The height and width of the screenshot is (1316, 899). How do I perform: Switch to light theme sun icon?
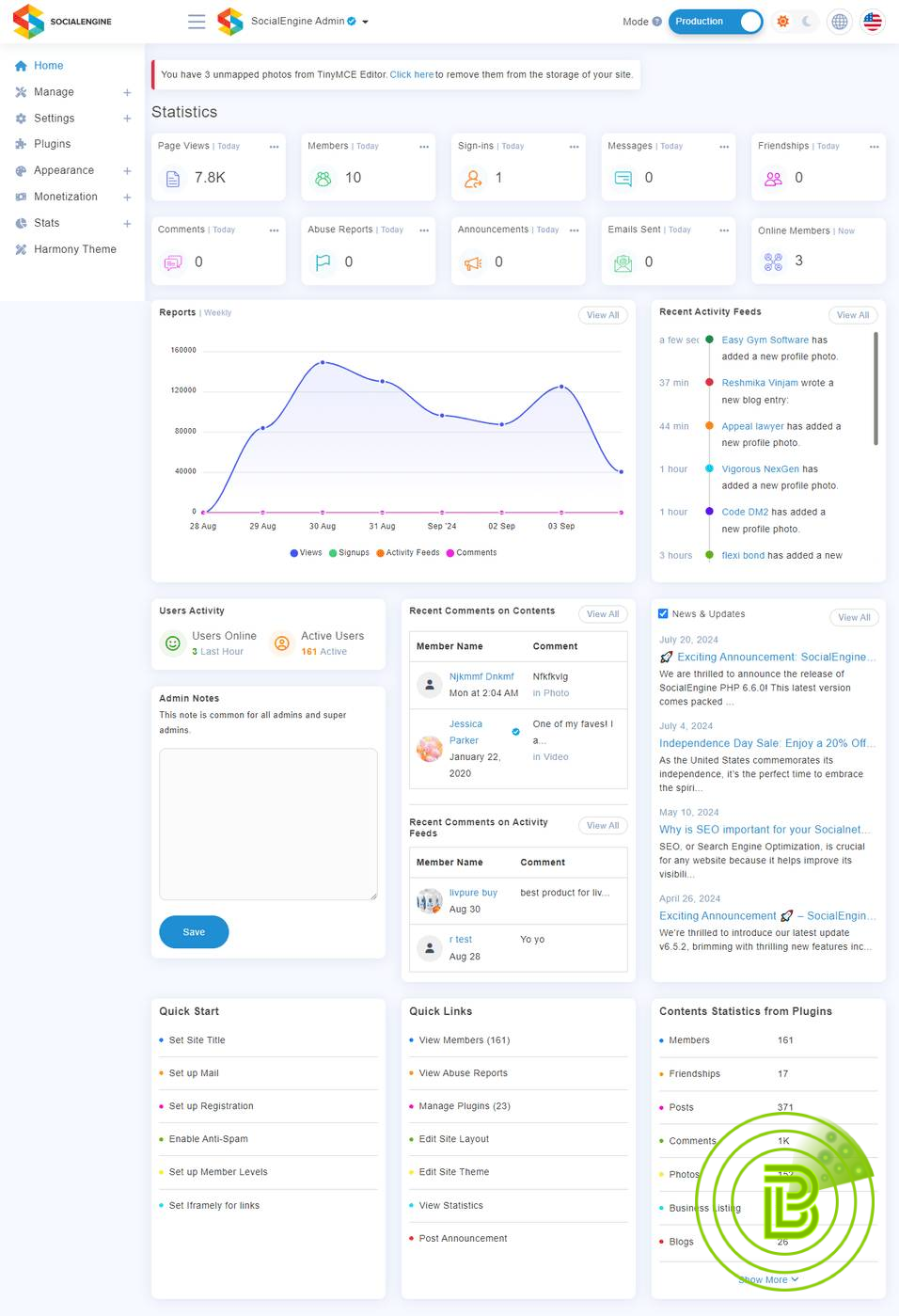point(782,22)
